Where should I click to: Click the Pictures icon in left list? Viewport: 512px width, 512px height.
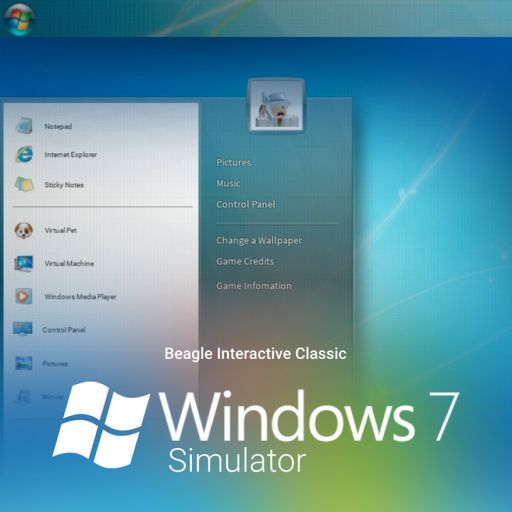(x=23, y=363)
